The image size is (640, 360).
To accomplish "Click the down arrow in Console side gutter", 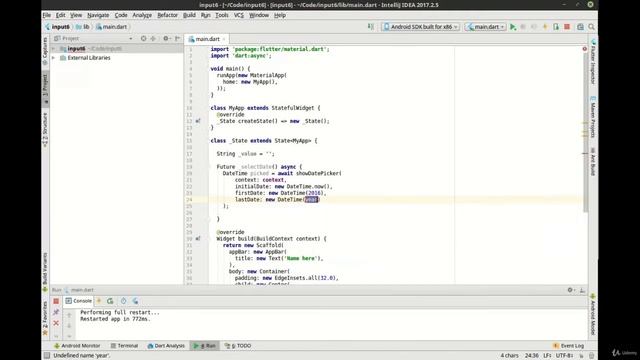I will pos(69,326).
